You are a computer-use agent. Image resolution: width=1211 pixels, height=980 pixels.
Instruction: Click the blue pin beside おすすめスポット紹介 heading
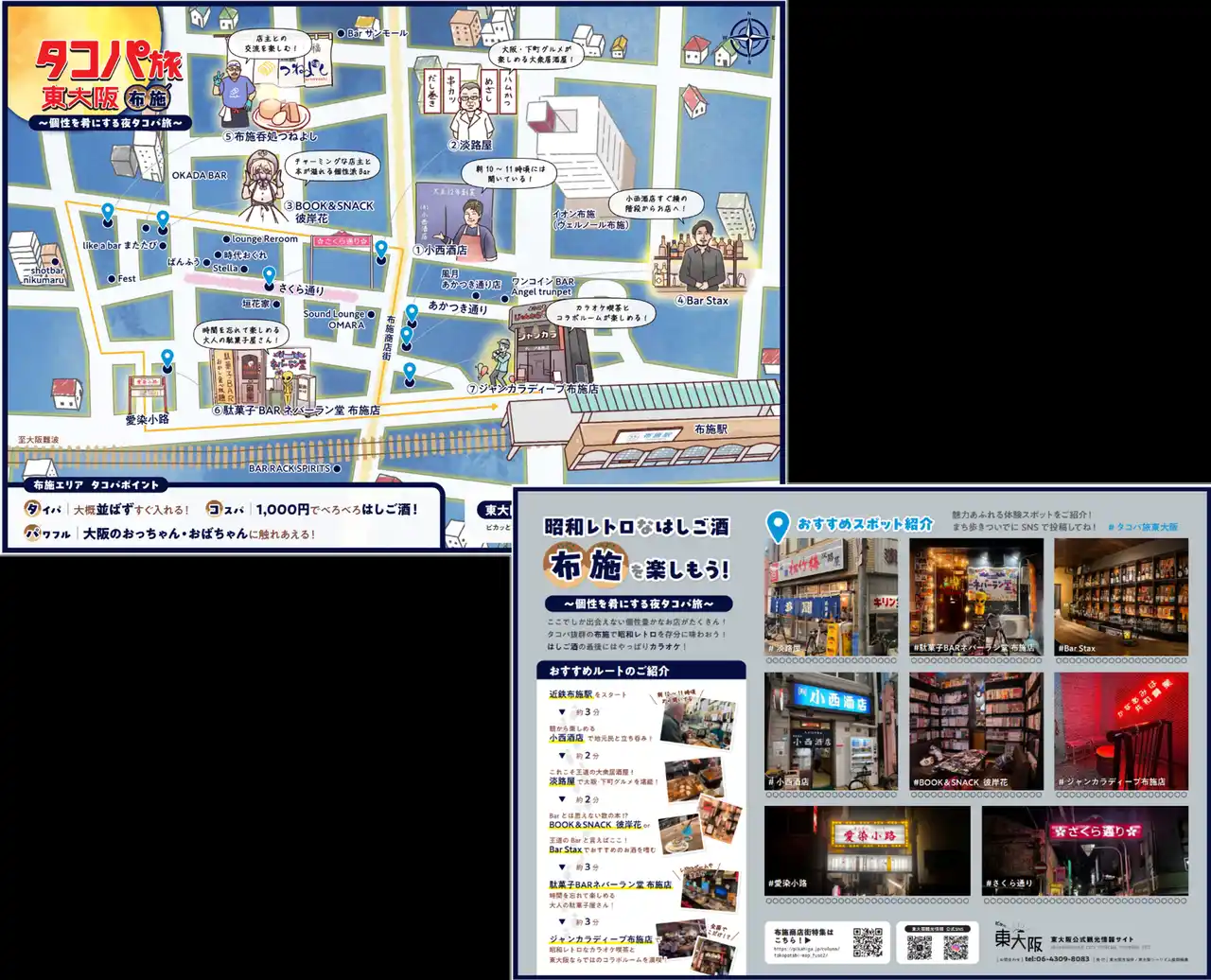tap(778, 526)
